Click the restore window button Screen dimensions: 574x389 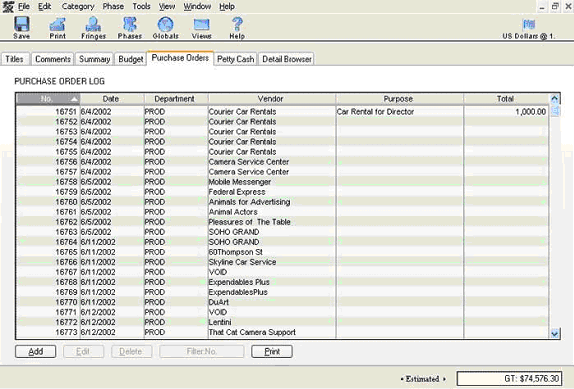[x=555, y=6]
